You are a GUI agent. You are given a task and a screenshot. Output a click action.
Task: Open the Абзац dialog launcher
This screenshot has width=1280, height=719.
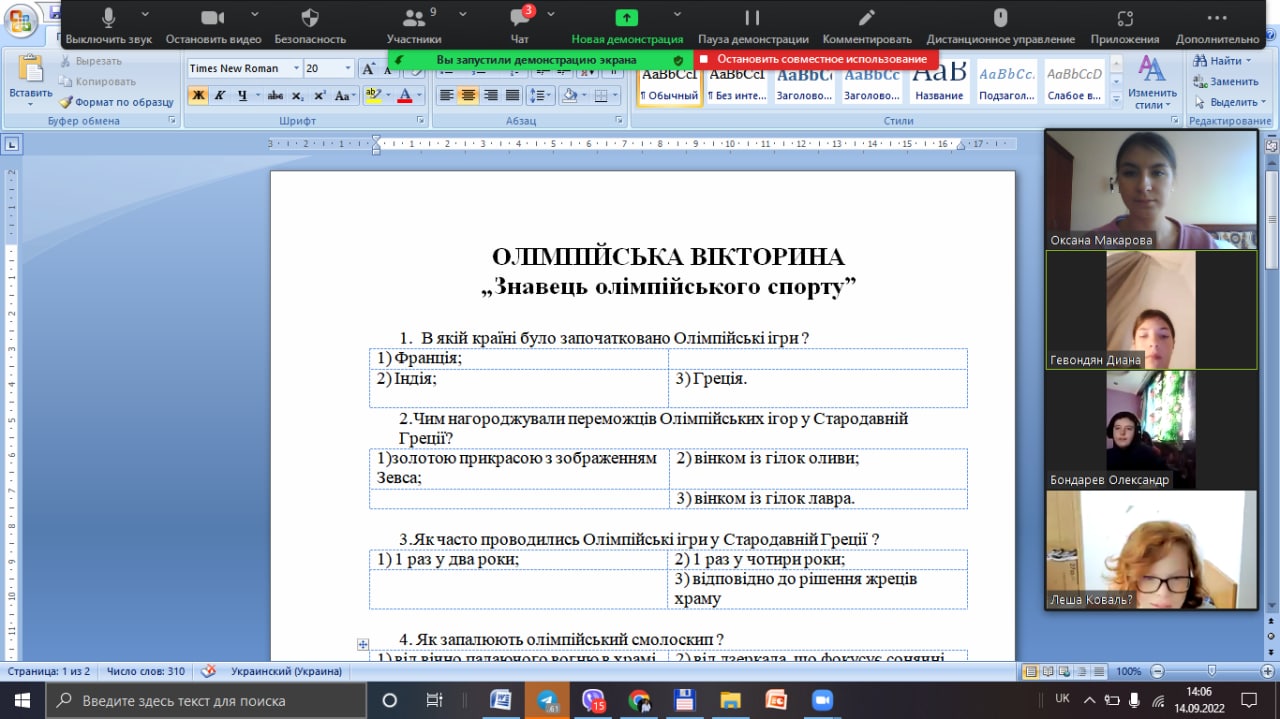pyautogui.click(x=620, y=121)
